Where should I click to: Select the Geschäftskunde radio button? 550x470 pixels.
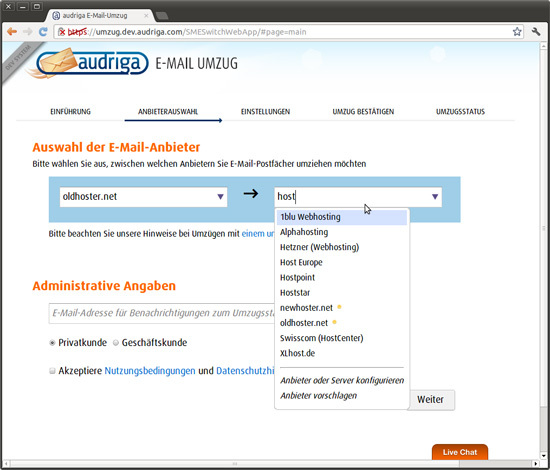[x=116, y=343]
